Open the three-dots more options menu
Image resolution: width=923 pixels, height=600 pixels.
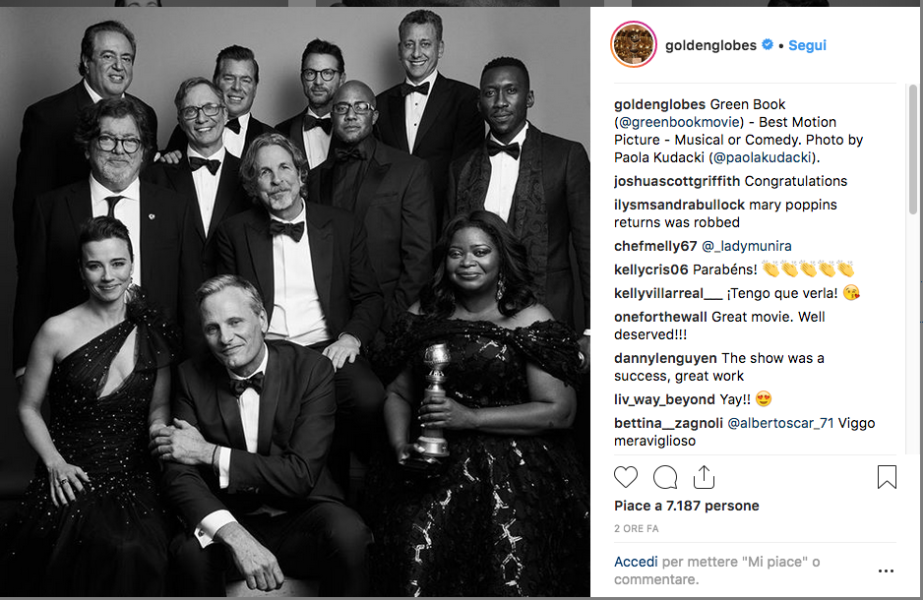(x=886, y=571)
